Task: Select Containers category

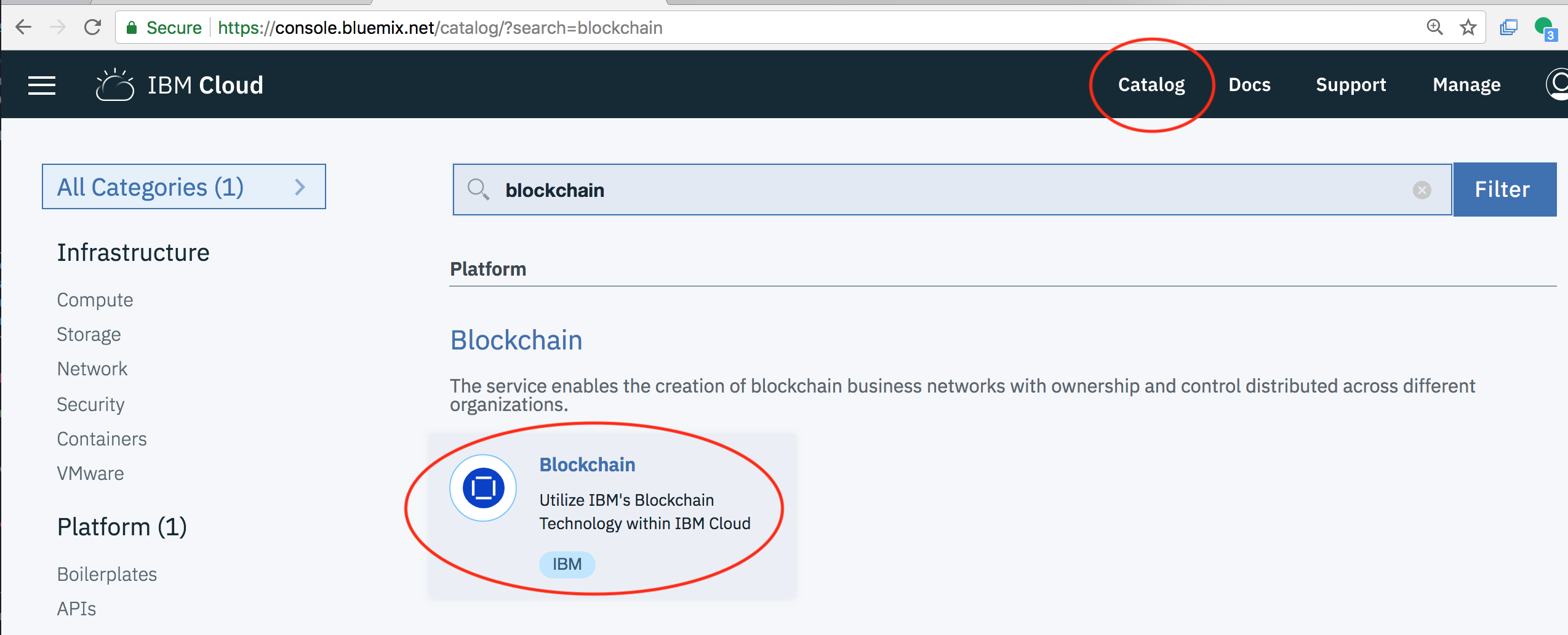Action: pyautogui.click(x=102, y=439)
